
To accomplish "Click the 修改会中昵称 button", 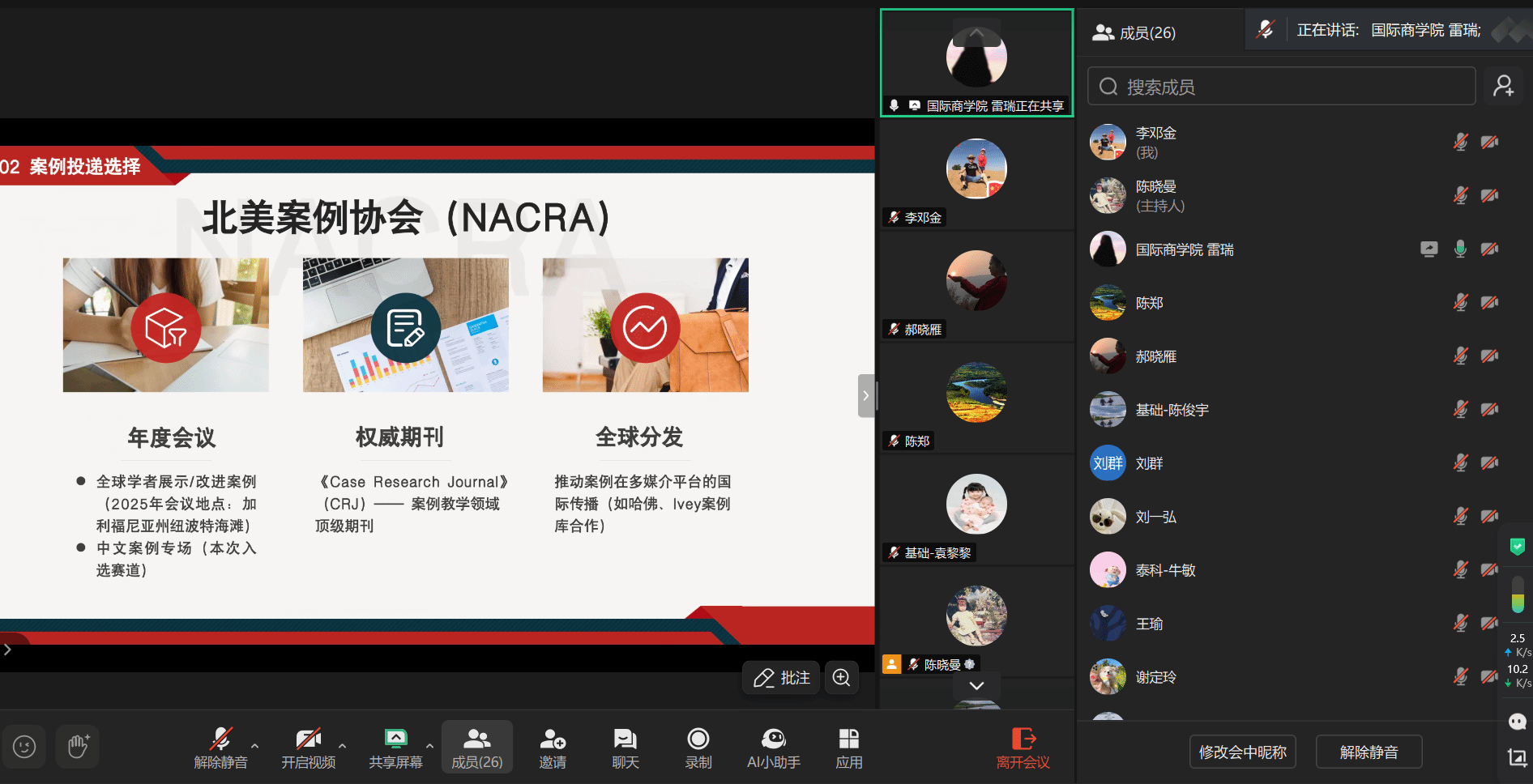I will (1242, 752).
